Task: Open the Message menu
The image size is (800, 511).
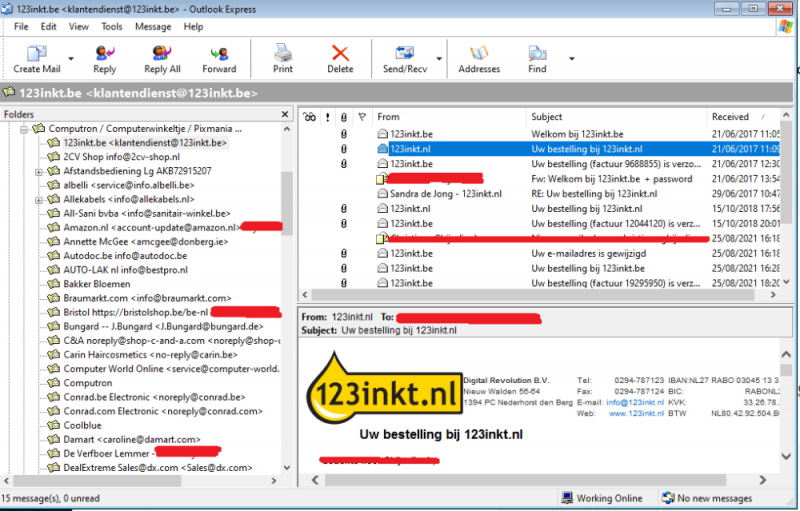Action: [153, 26]
